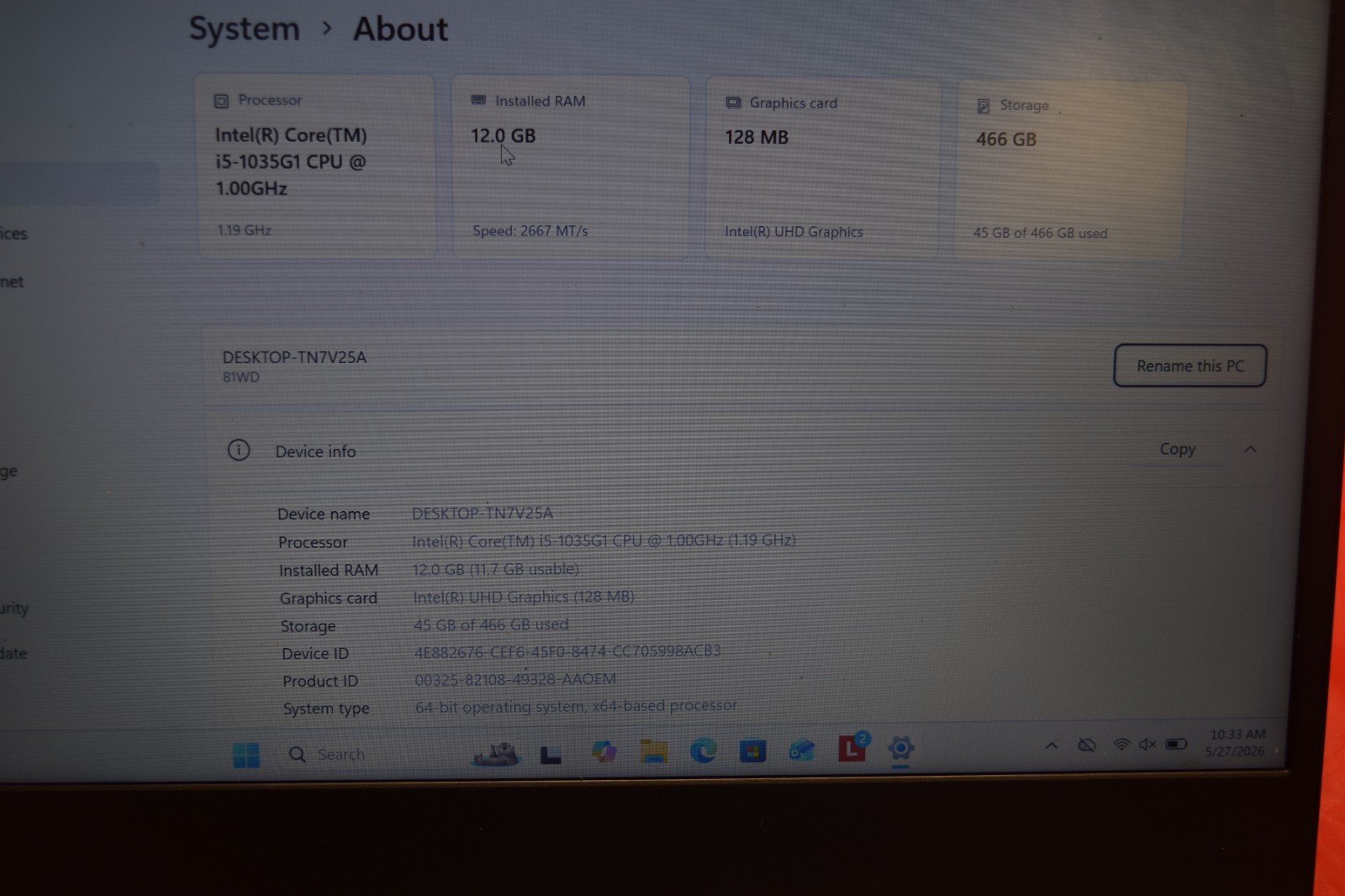
Task: Click the Settings gear taskbar icon
Action: coord(900,747)
